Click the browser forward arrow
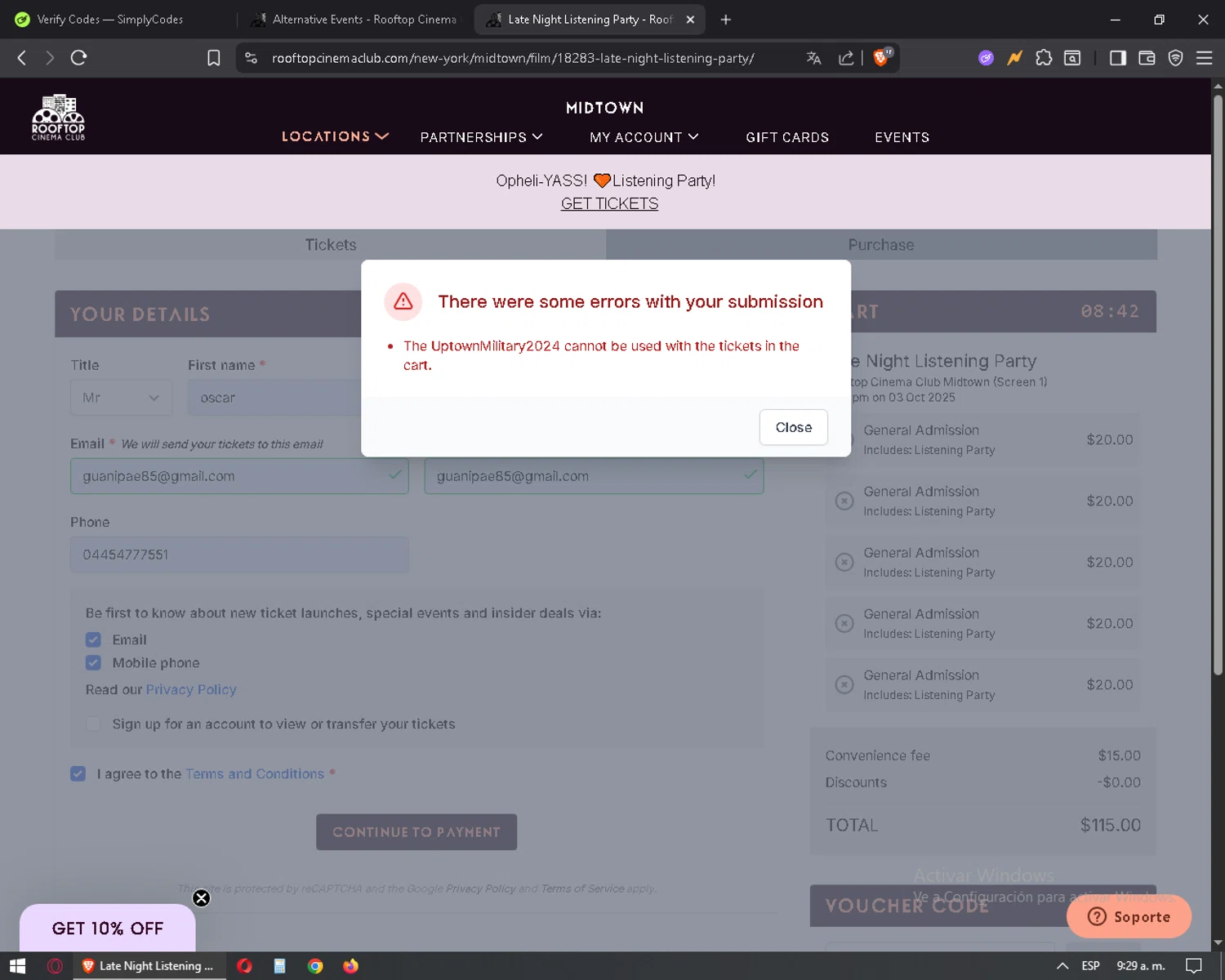 click(50, 58)
